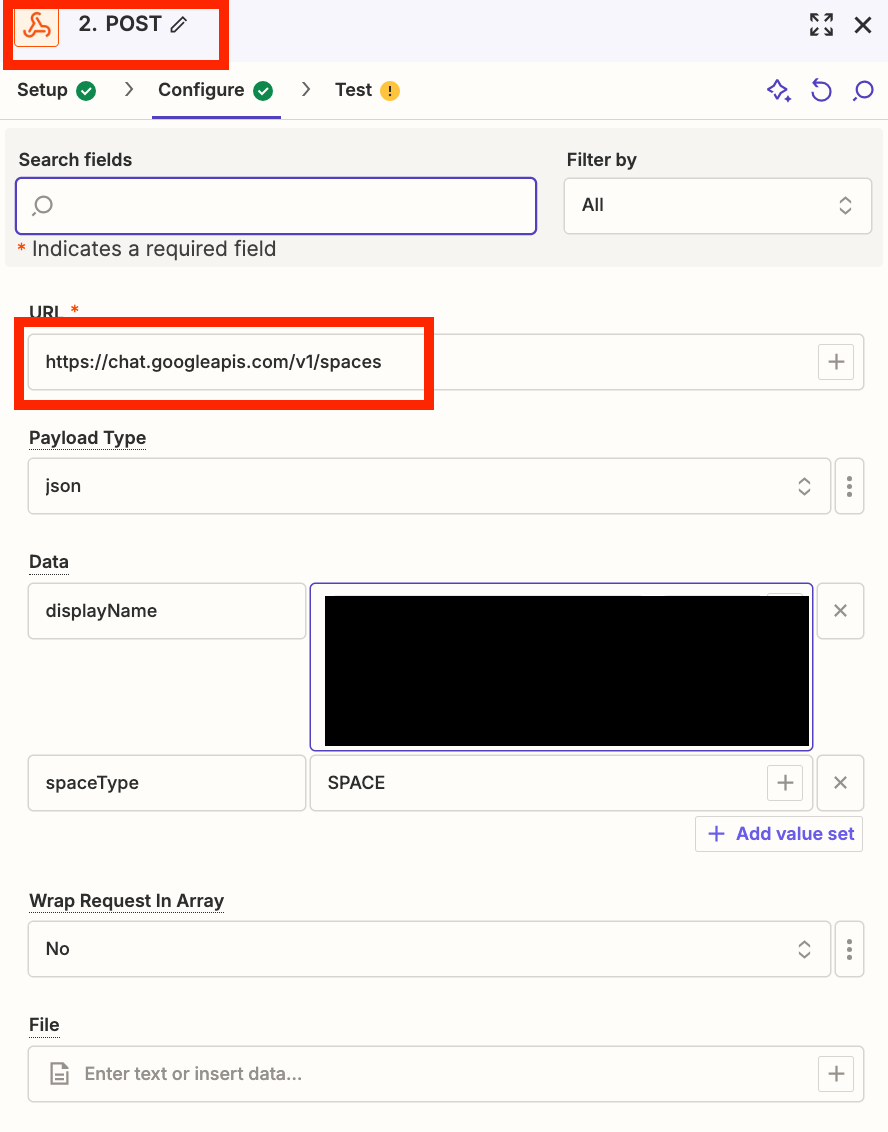Open Wrap Request In Array dropdown
This screenshot has width=888, height=1132.
tap(429, 949)
